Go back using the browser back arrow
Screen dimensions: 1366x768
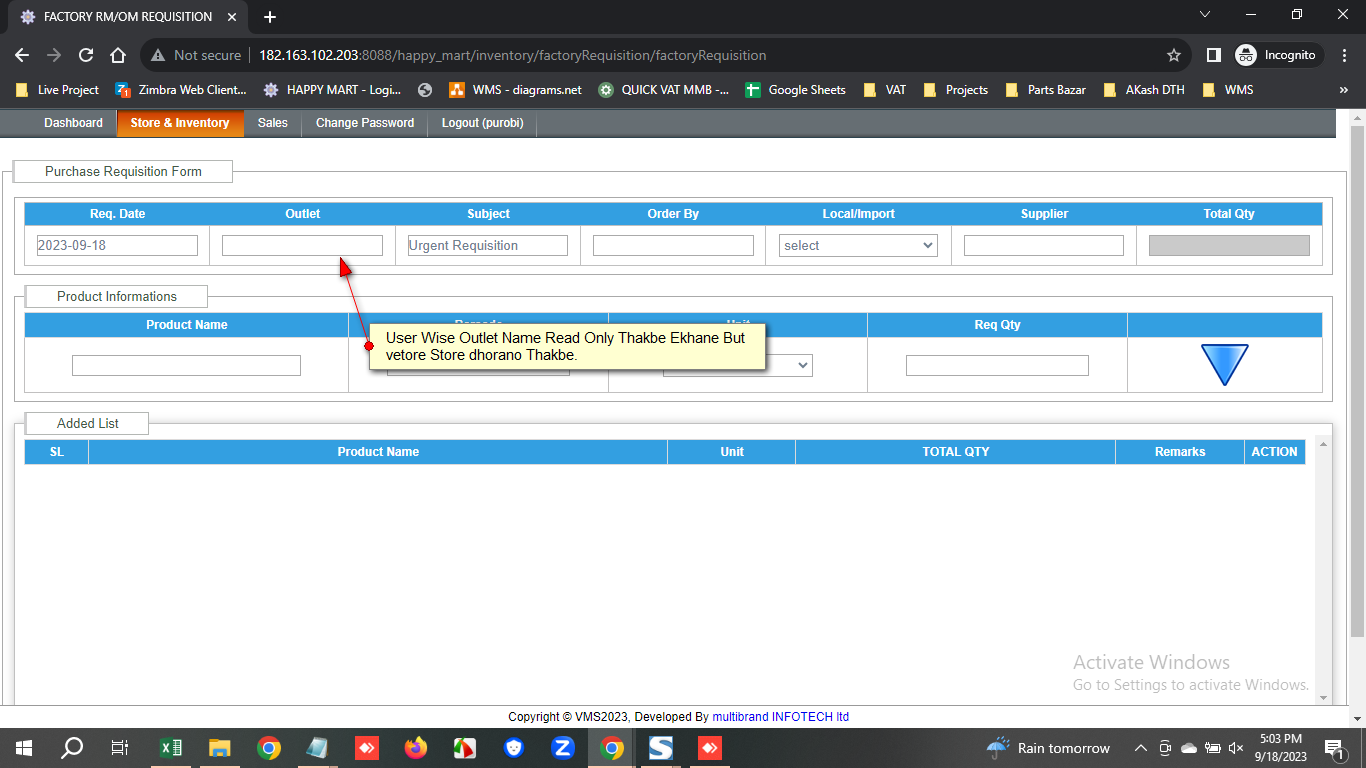click(x=22, y=55)
